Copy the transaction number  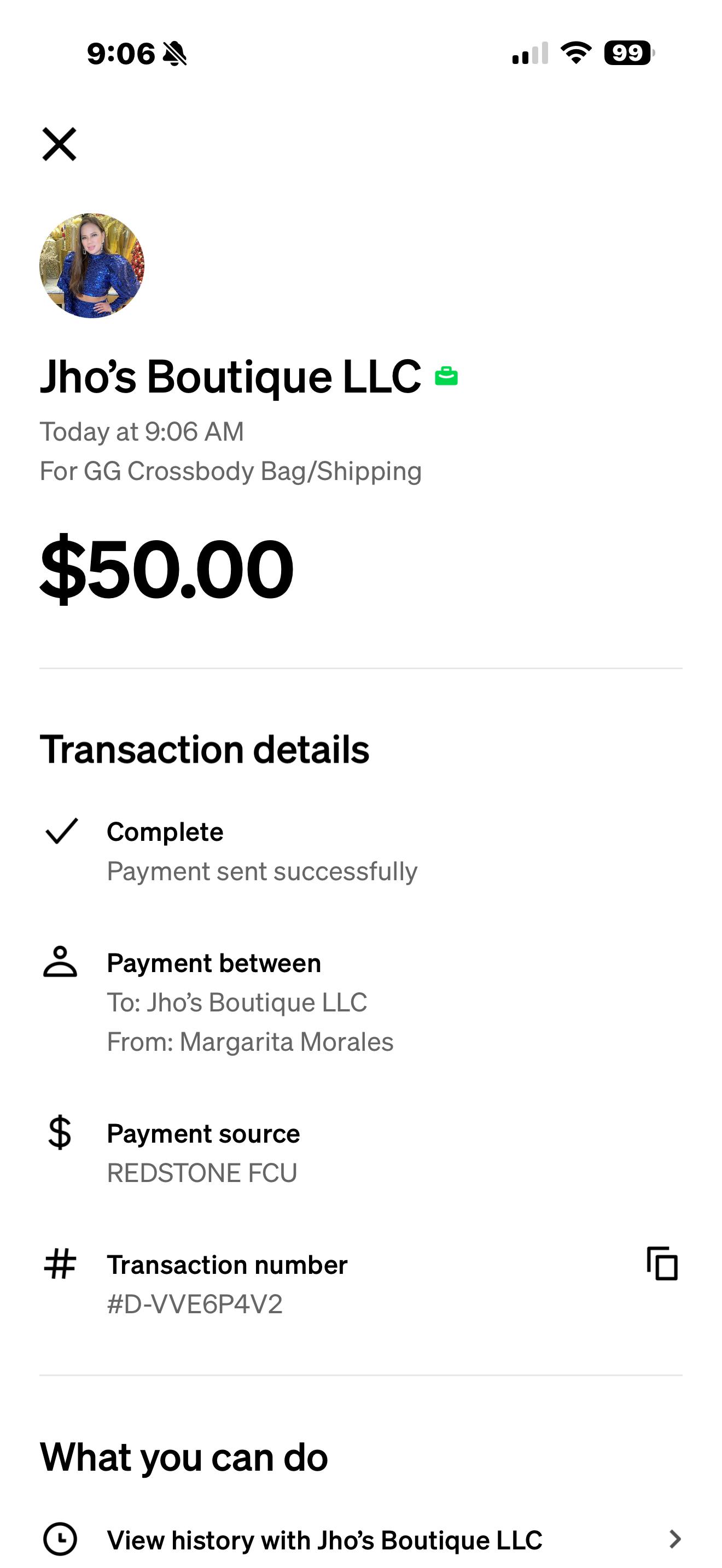click(x=662, y=1263)
